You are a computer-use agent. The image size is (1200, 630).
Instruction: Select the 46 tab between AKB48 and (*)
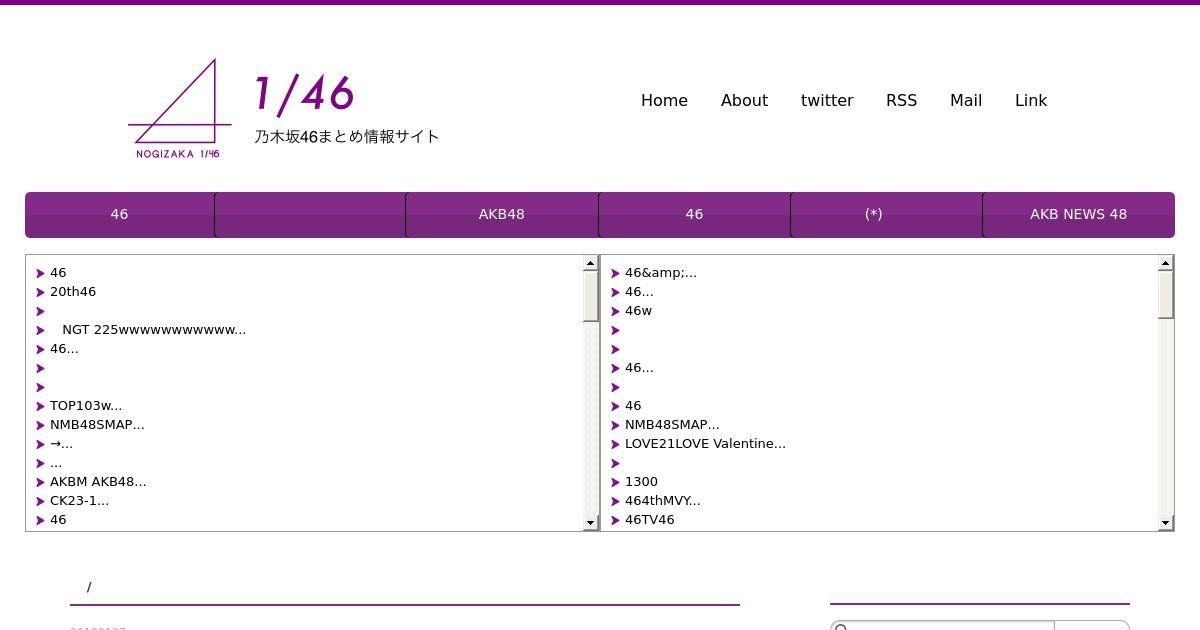pyautogui.click(x=694, y=214)
